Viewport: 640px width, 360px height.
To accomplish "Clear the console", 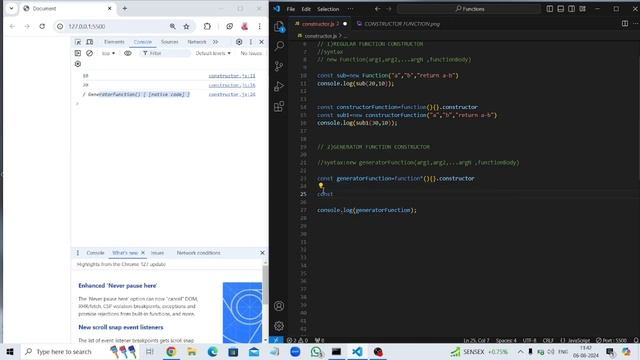I will [89, 53].
